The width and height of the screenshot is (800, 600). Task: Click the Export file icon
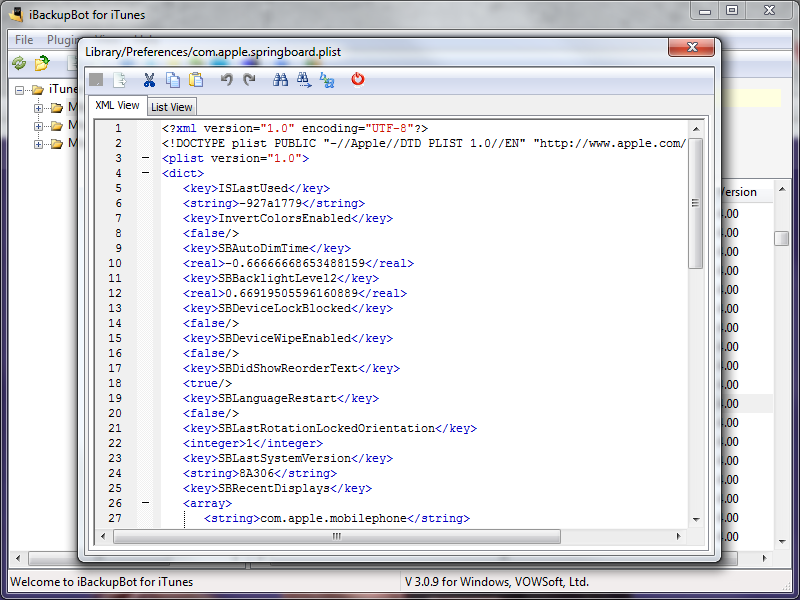[120, 80]
